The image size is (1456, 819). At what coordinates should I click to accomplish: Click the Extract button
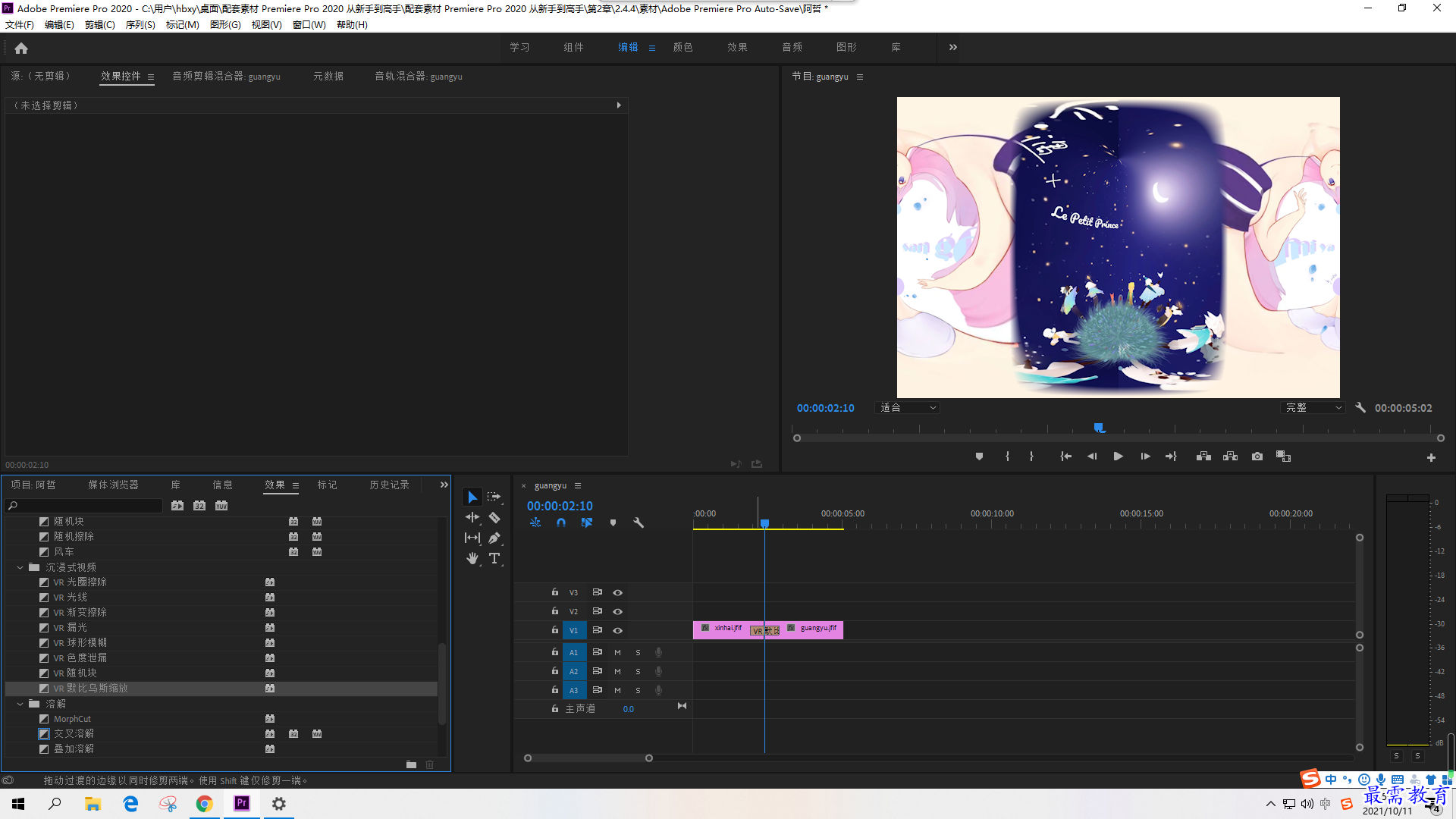pos(1230,457)
